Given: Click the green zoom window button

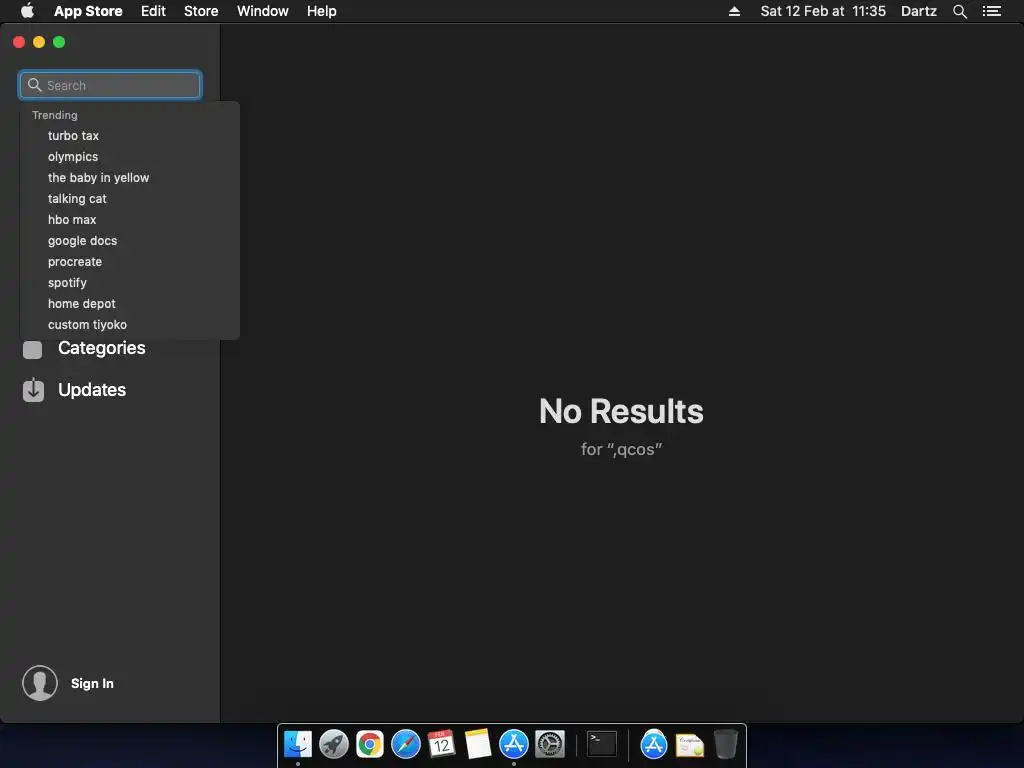Looking at the screenshot, I should (x=59, y=42).
